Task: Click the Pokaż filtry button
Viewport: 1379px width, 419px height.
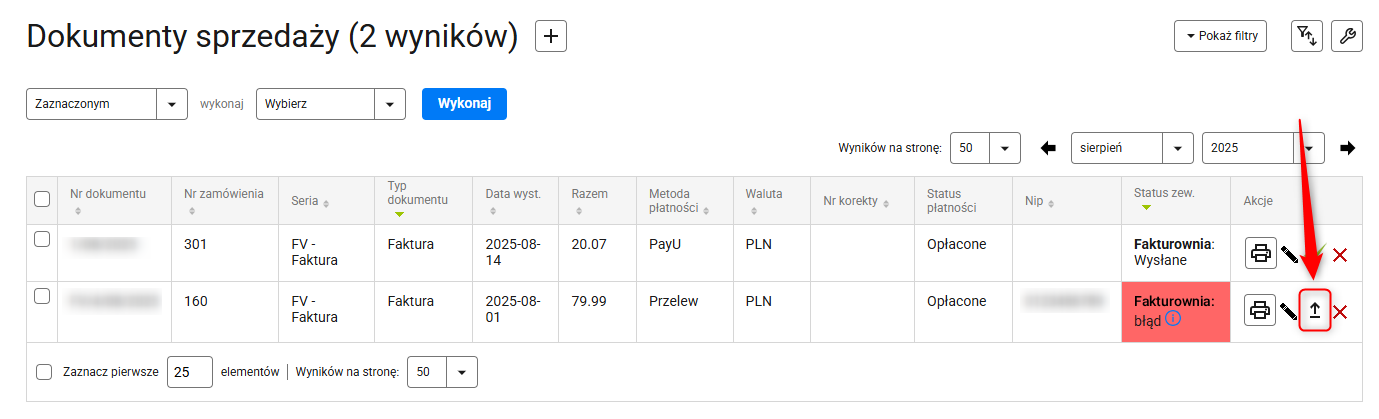Action: pyautogui.click(x=1221, y=36)
